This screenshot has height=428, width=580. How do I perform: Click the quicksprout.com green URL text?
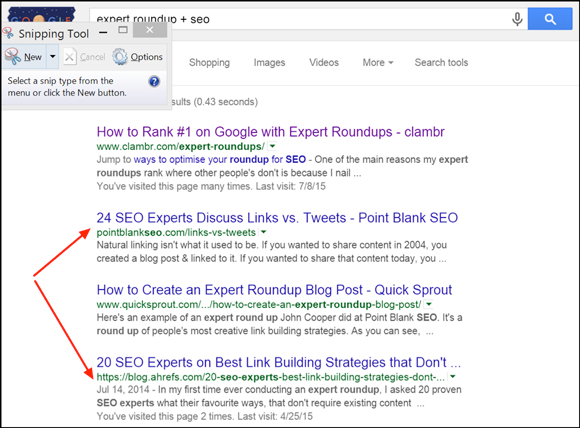coord(259,305)
